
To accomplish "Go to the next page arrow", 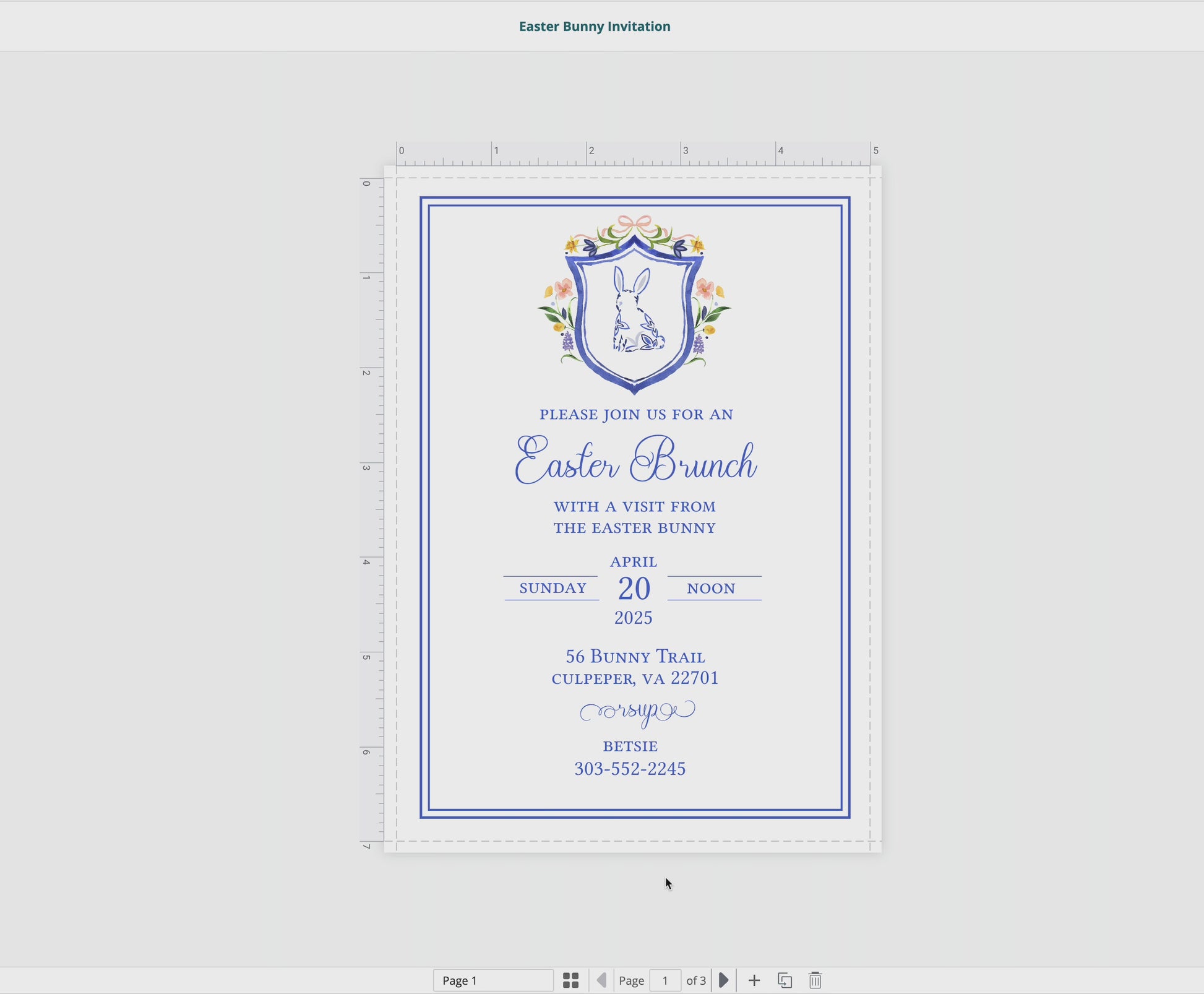I will [723, 980].
